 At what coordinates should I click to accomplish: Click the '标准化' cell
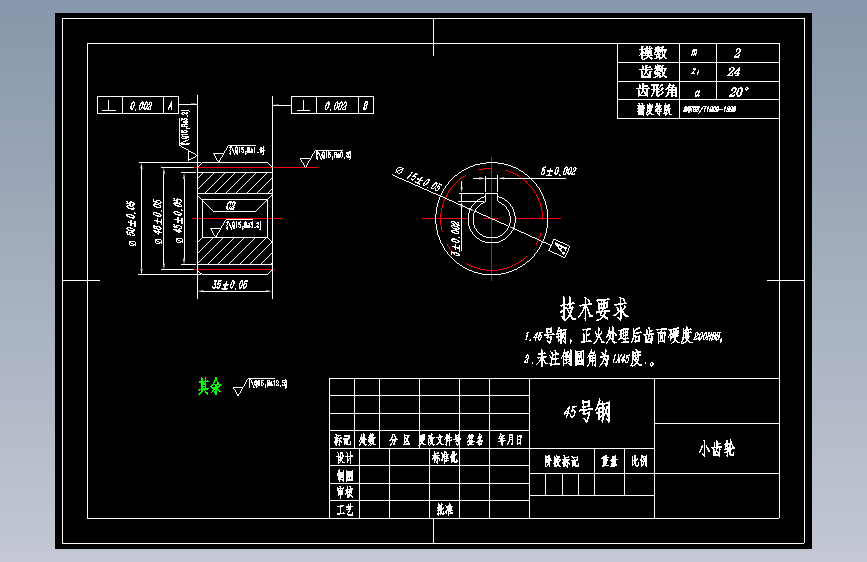pyautogui.click(x=445, y=457)
